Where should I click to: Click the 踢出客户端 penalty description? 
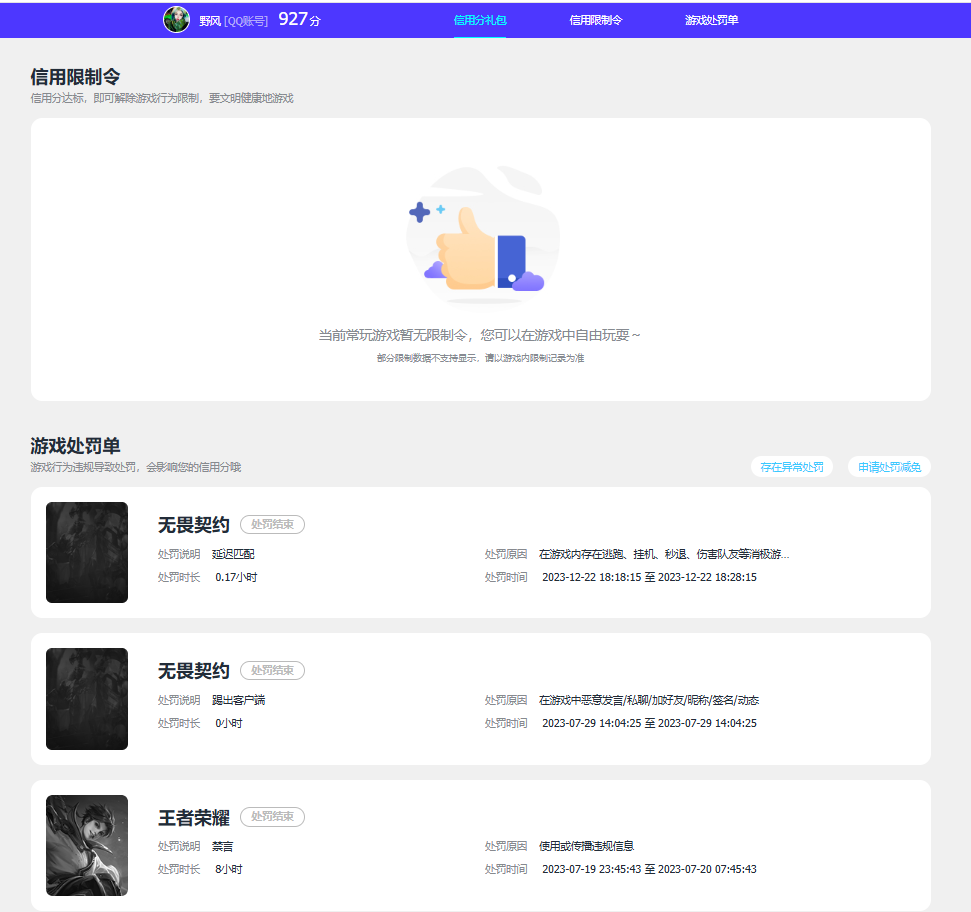238,700
